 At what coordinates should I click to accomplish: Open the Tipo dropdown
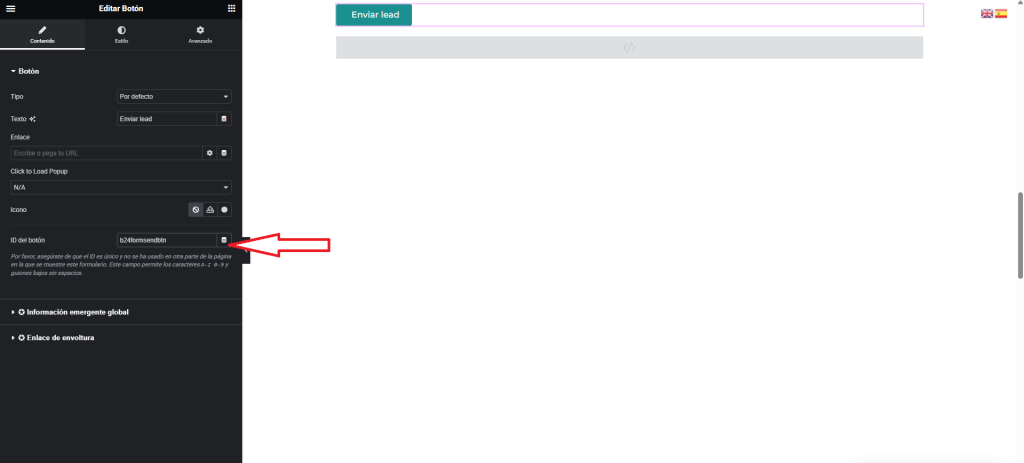point(174,97)
